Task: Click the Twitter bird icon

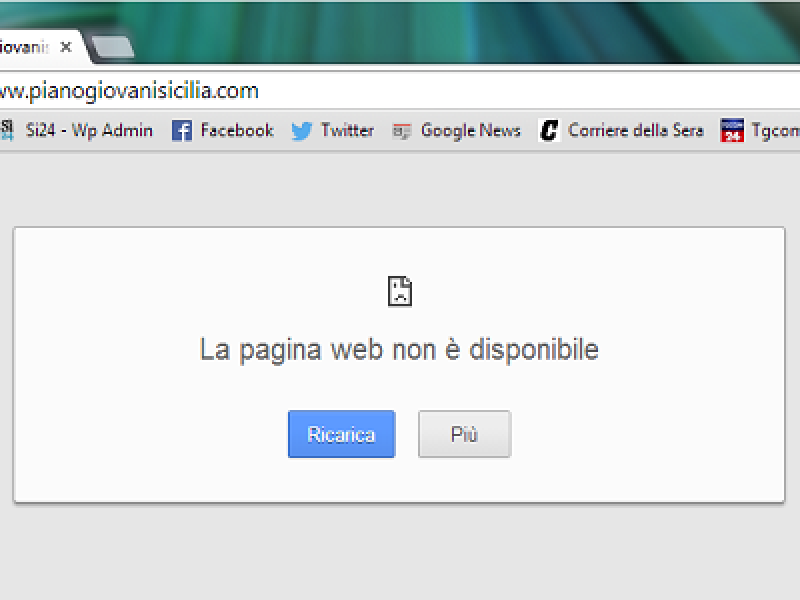Action: [x=301, y=131]
